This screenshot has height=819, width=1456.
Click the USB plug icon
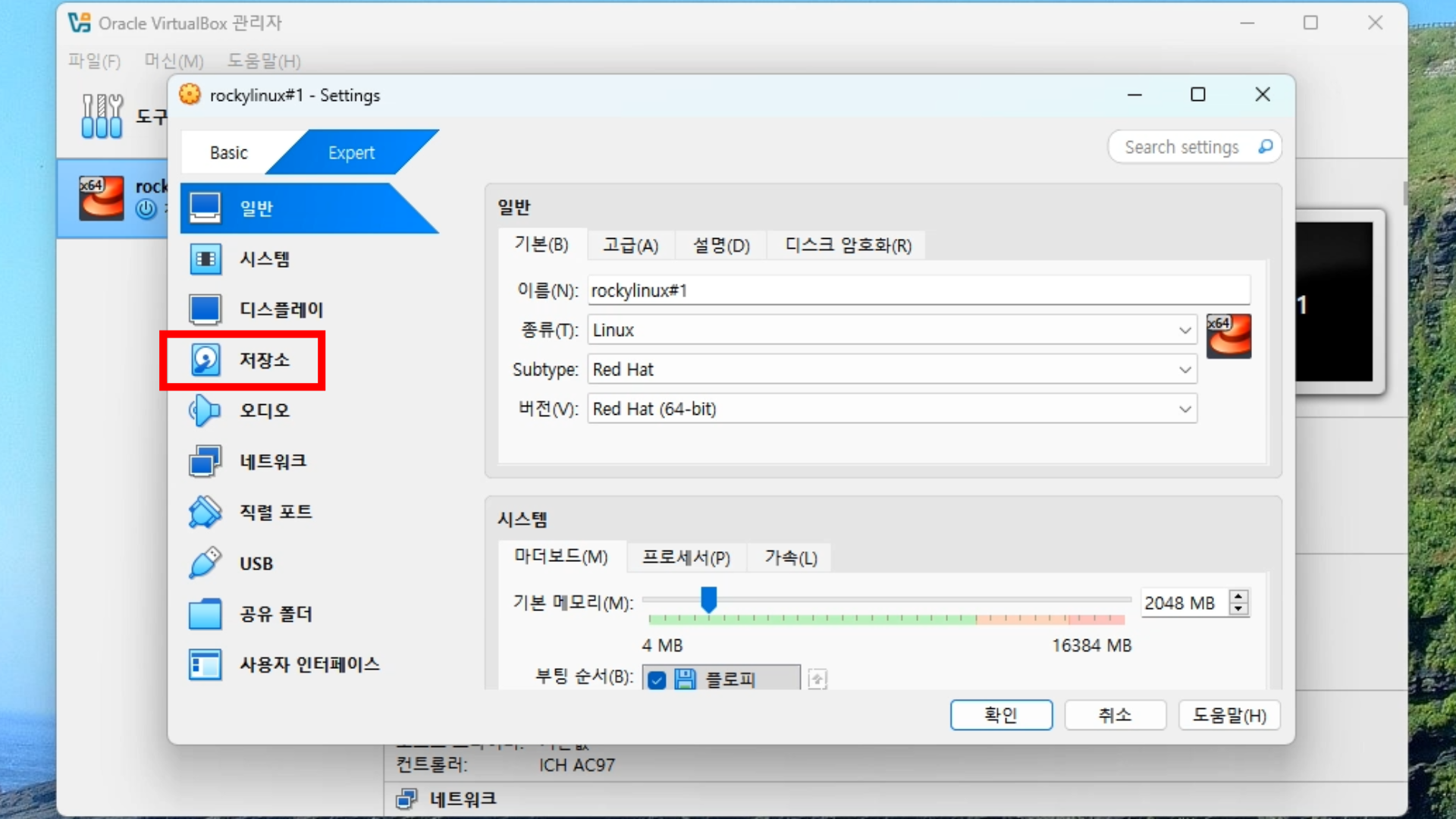point(205,563)
